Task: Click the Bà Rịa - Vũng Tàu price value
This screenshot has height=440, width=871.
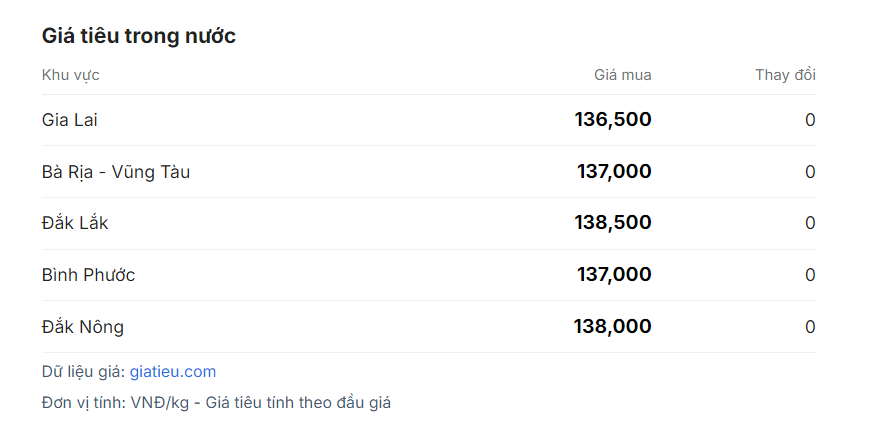Action: coord(614,171)
